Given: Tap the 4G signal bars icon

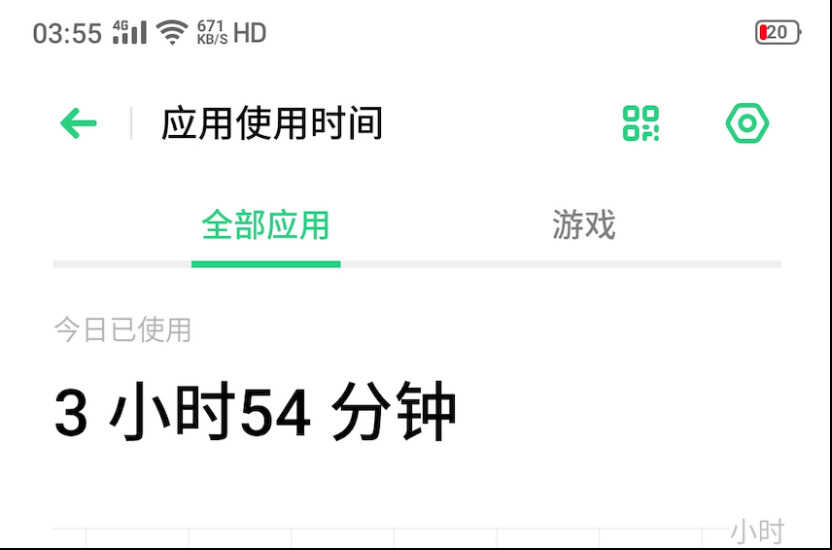Looking at the screenshot, I should tap(129, 32).
